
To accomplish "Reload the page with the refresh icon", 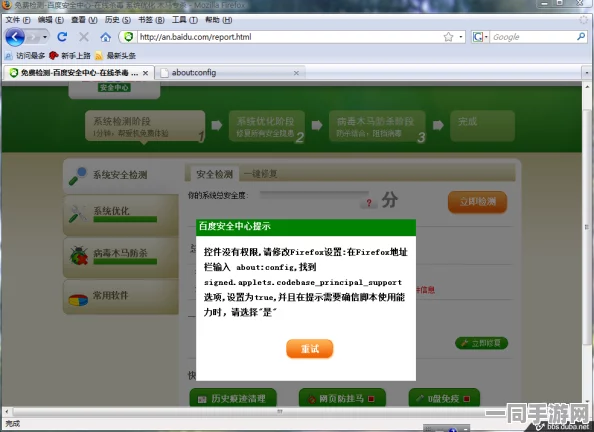I will tap(63, 37).
